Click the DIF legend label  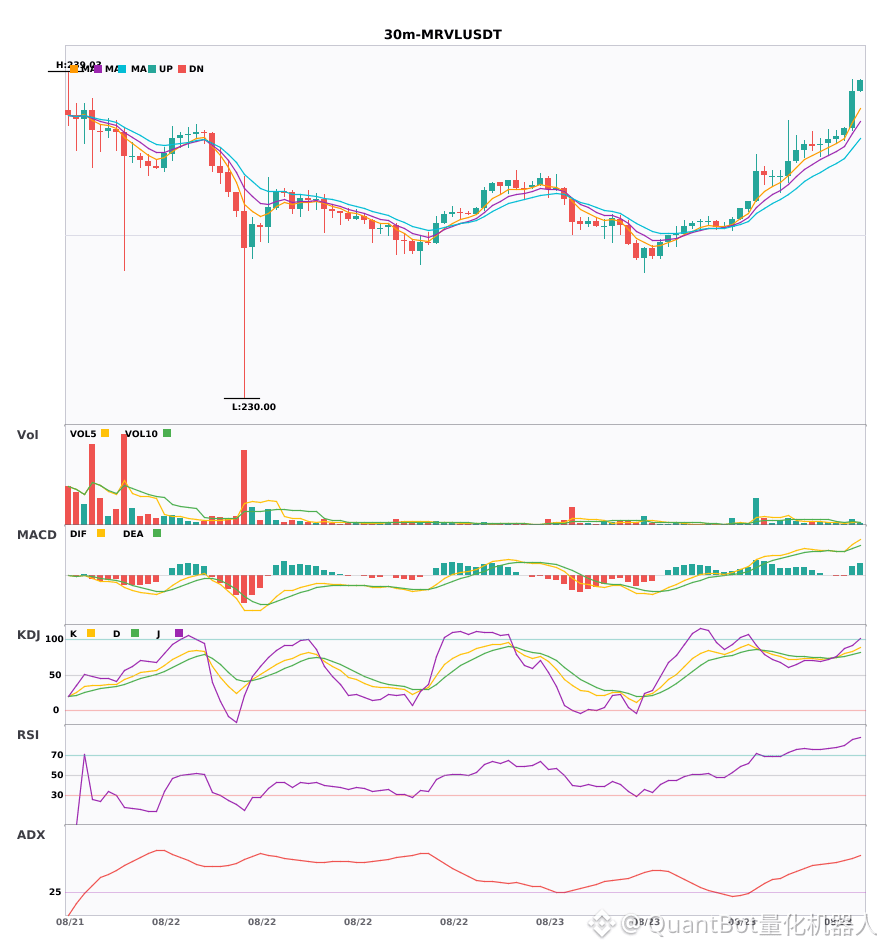pyautogui.click(x=78, y=534)
